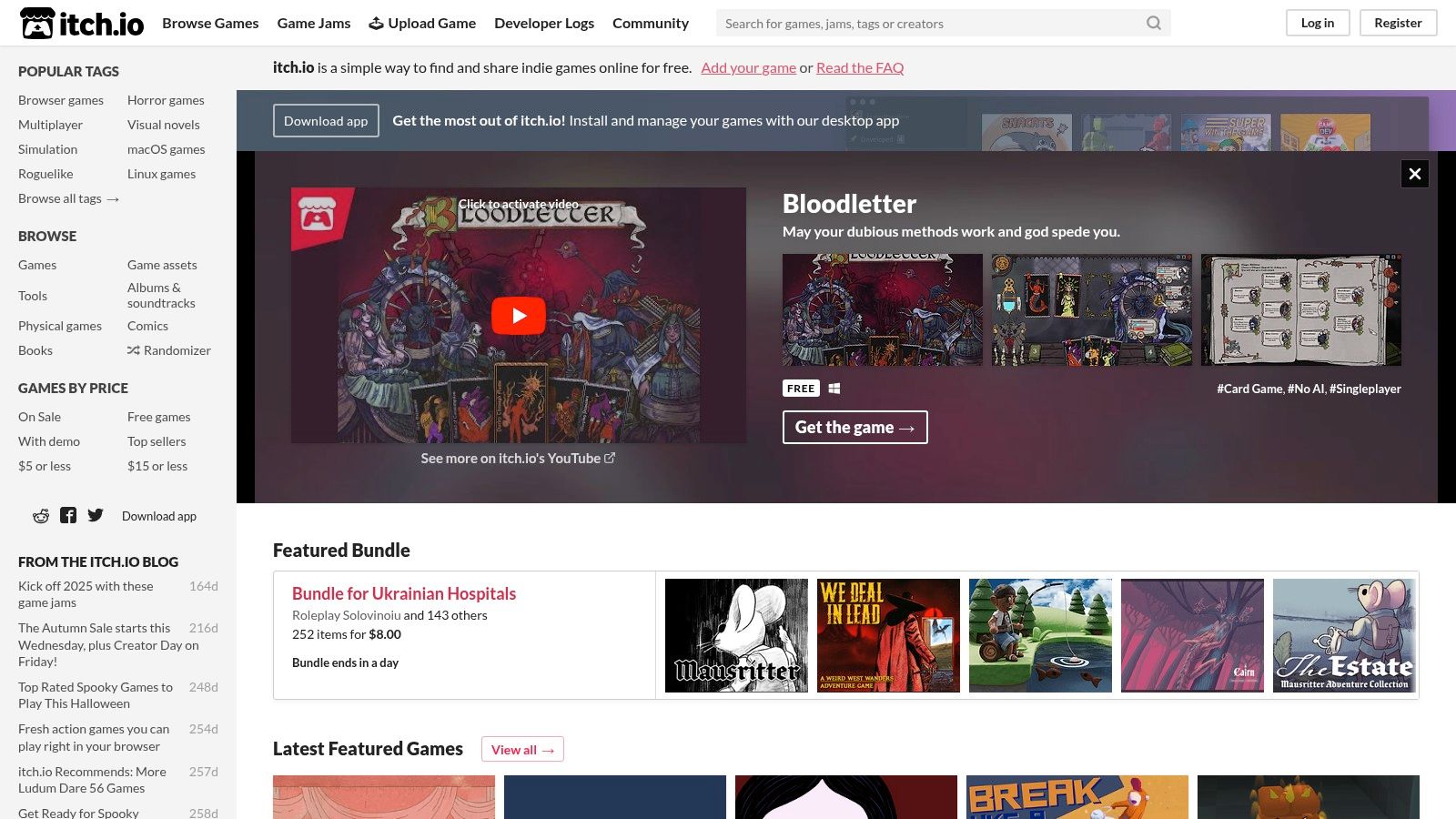
Task: Browse Game assets category
Action: 162,265
